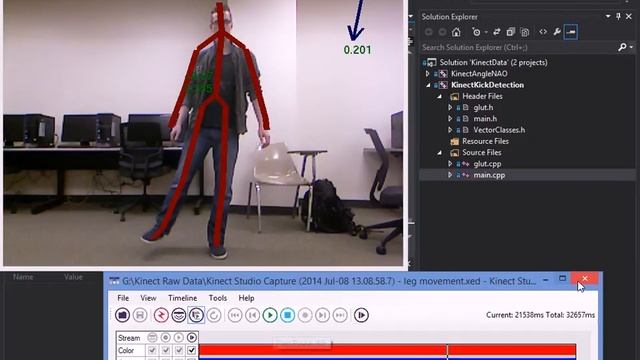
Task: Collapse the Source Files folder
Action: coord(439,152)
